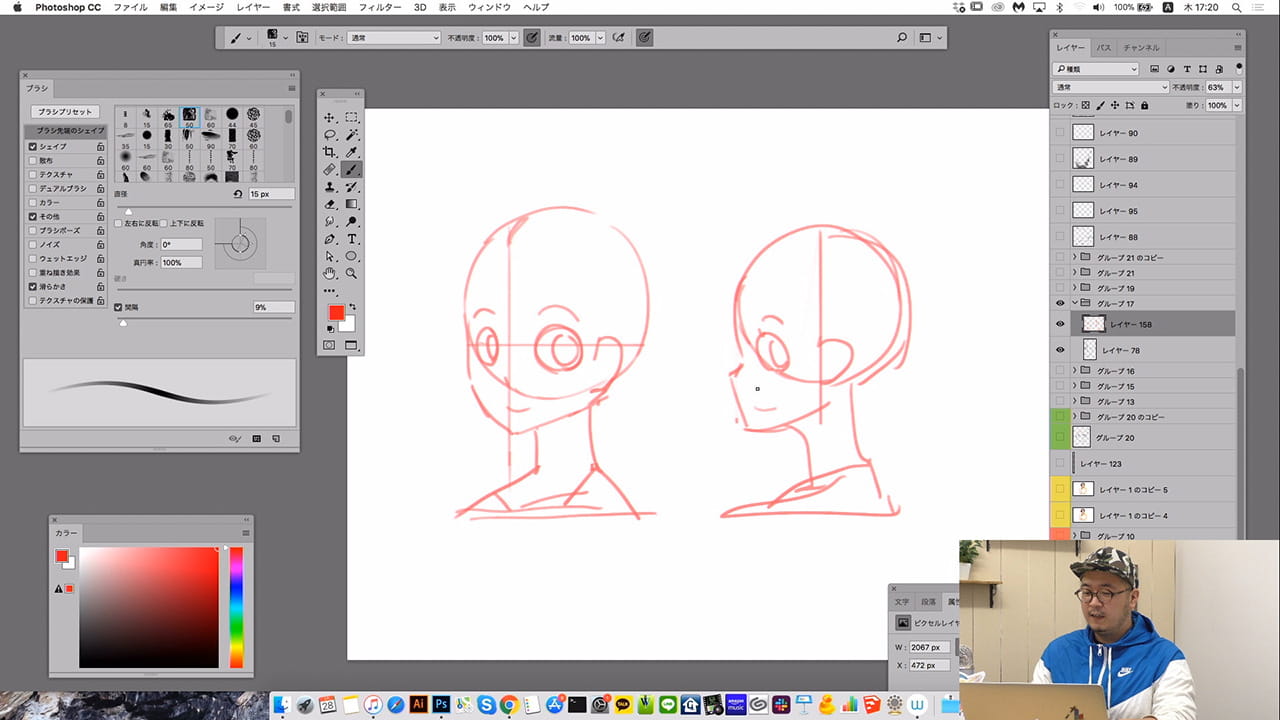1280x720 pixels.
Task: Select the レイヤー 78 layer thumbnail
Action: (1090, 350)
